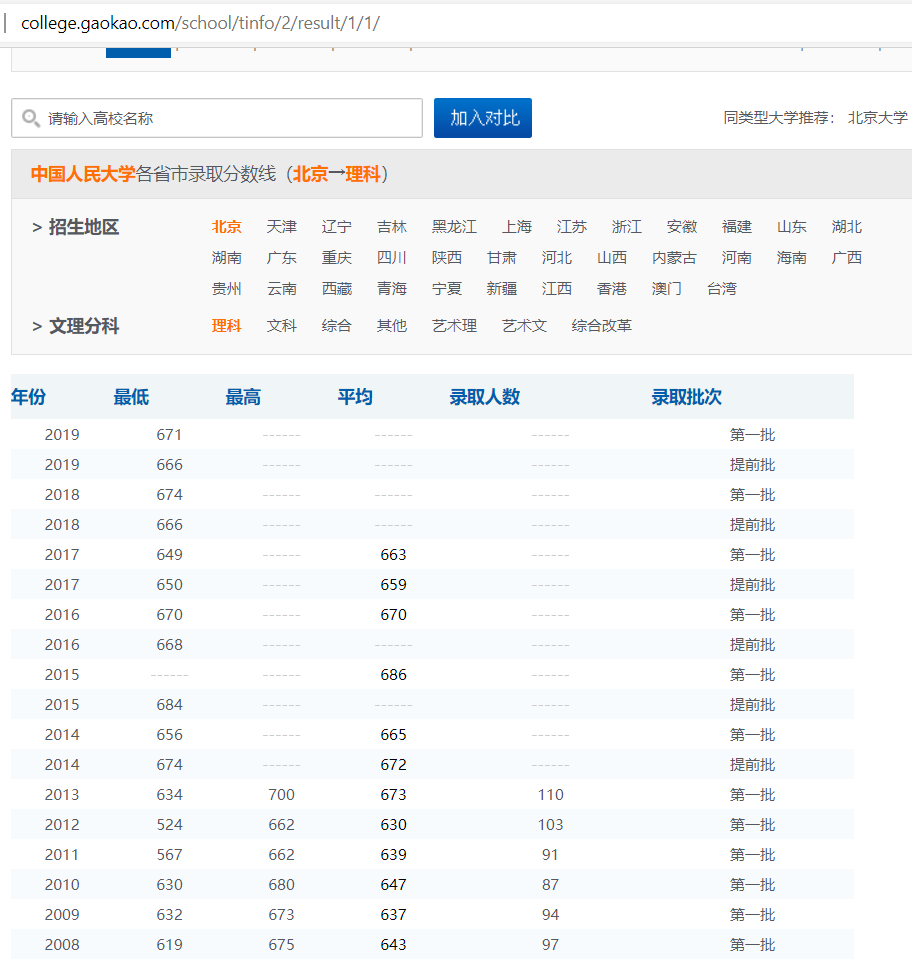912x973 pixels.
Task: Select 台湾 region
Action: tap(722, 289)
